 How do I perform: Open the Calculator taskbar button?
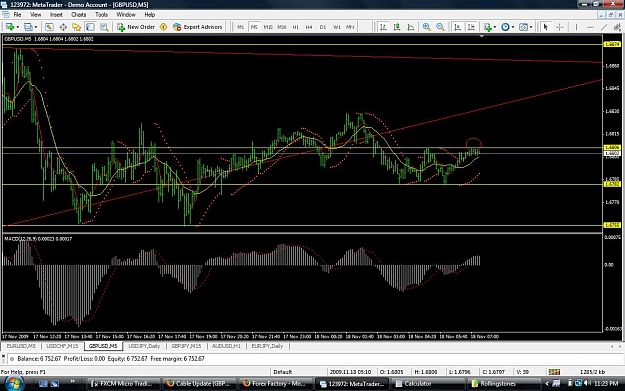pos(428,383)
